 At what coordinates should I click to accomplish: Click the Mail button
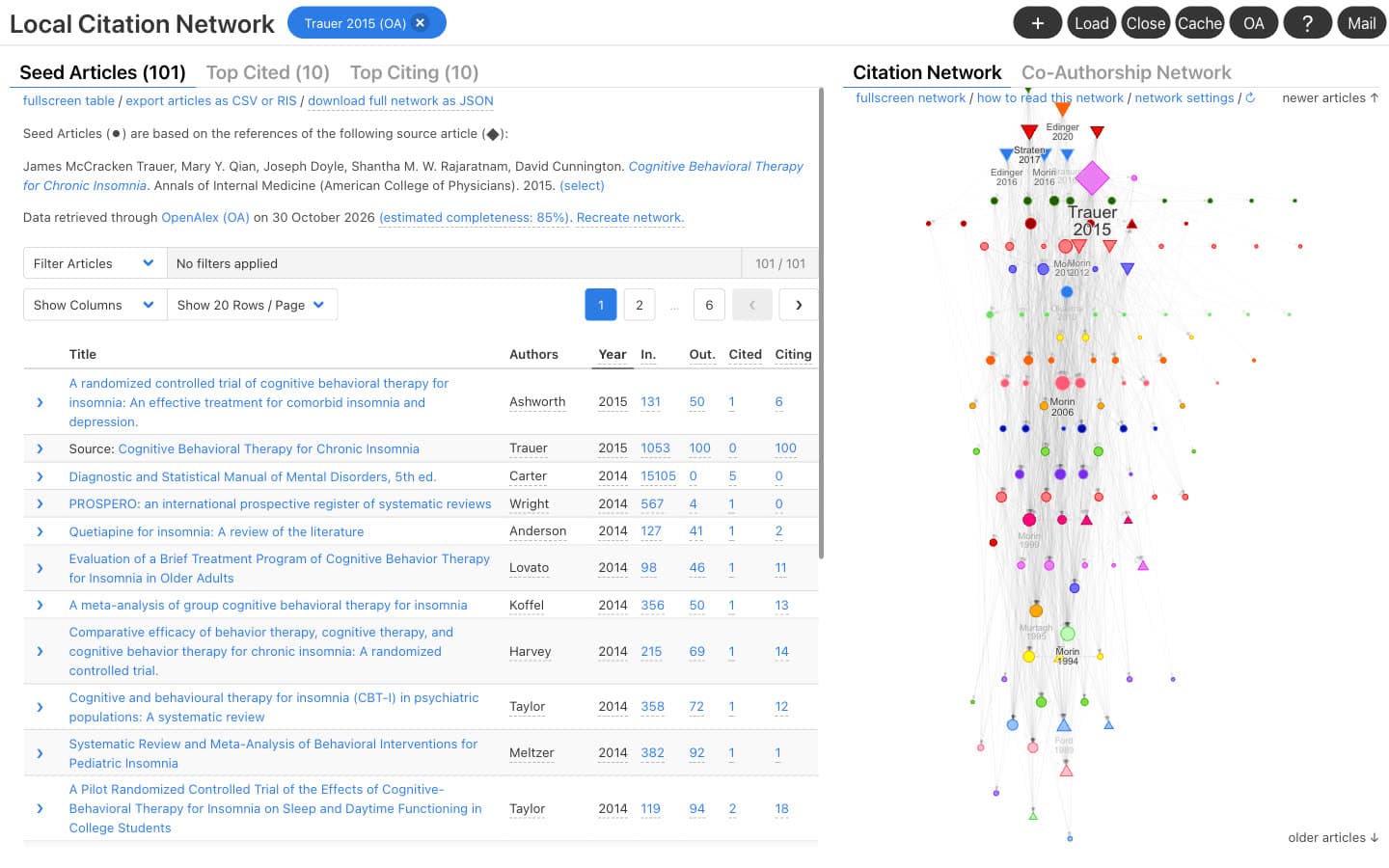tap(1362, 23)
